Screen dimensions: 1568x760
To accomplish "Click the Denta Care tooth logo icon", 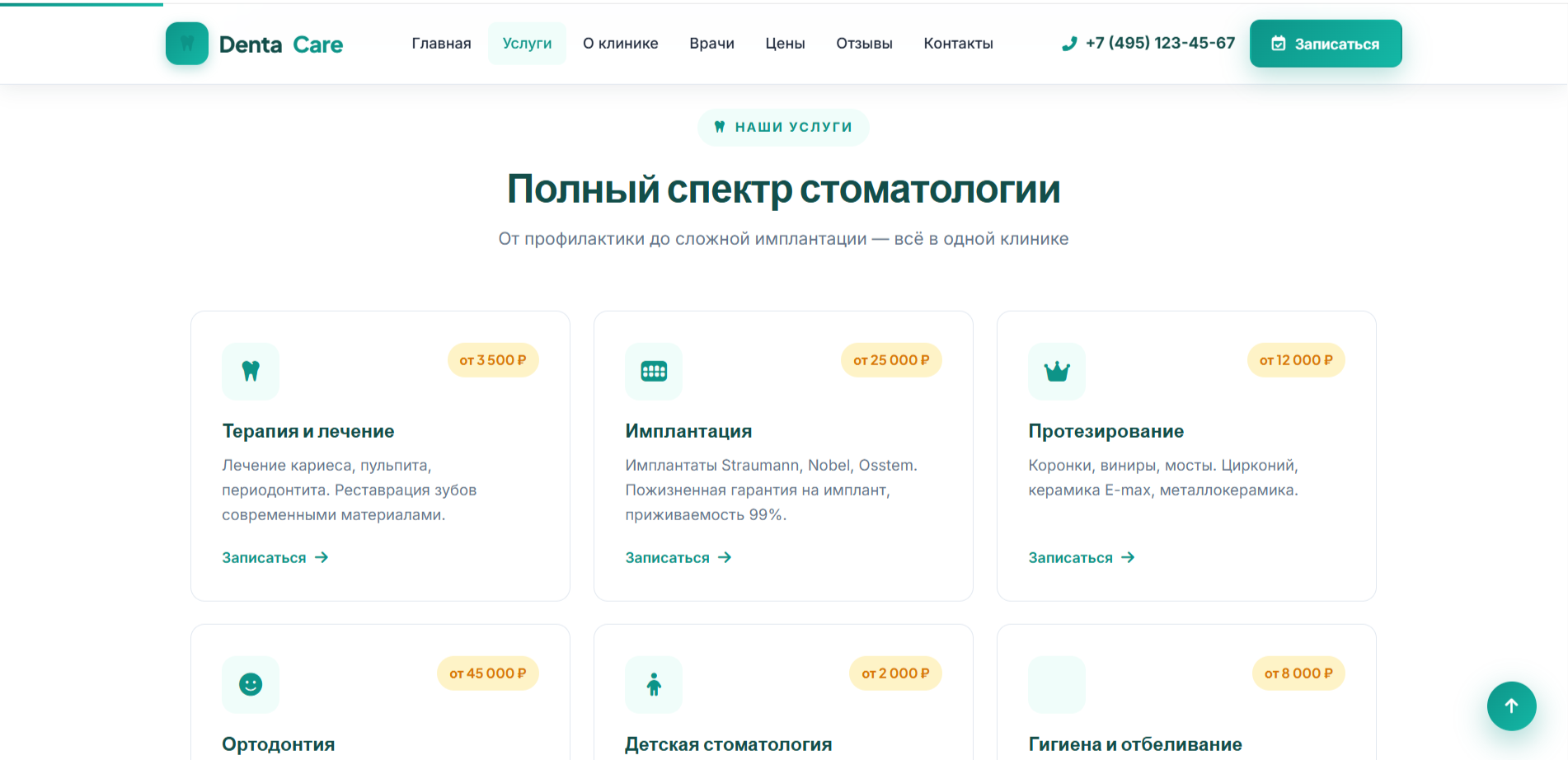I will [x=187, y=44].
